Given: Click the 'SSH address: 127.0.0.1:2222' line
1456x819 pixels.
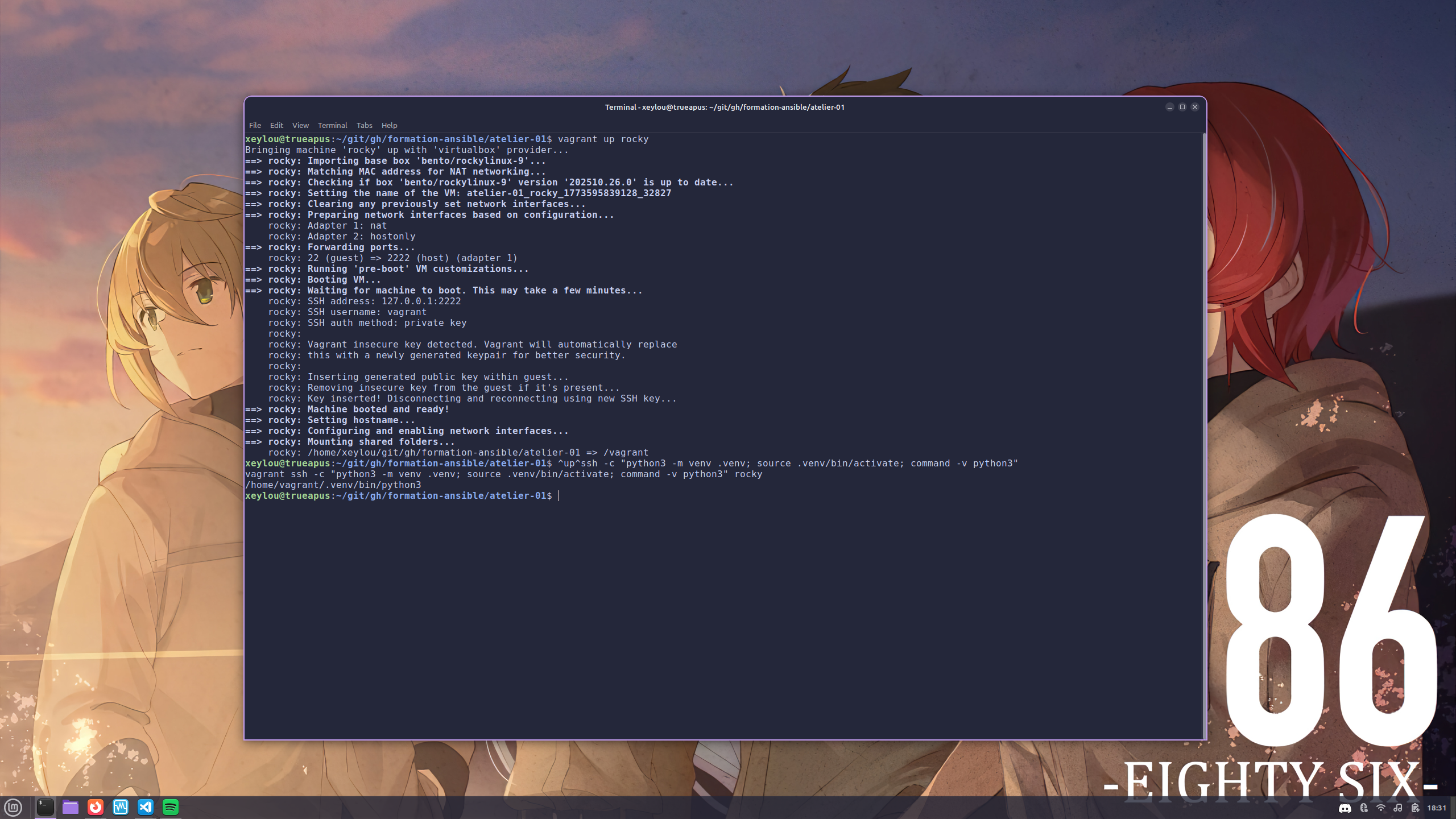Looking at the screenshot, I should tap(364, 301).
